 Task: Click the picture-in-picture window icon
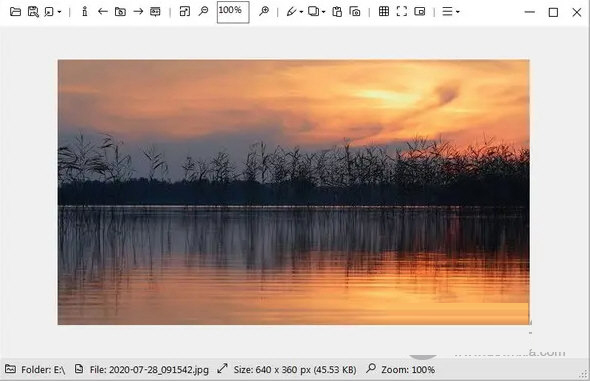coord(420,12)
